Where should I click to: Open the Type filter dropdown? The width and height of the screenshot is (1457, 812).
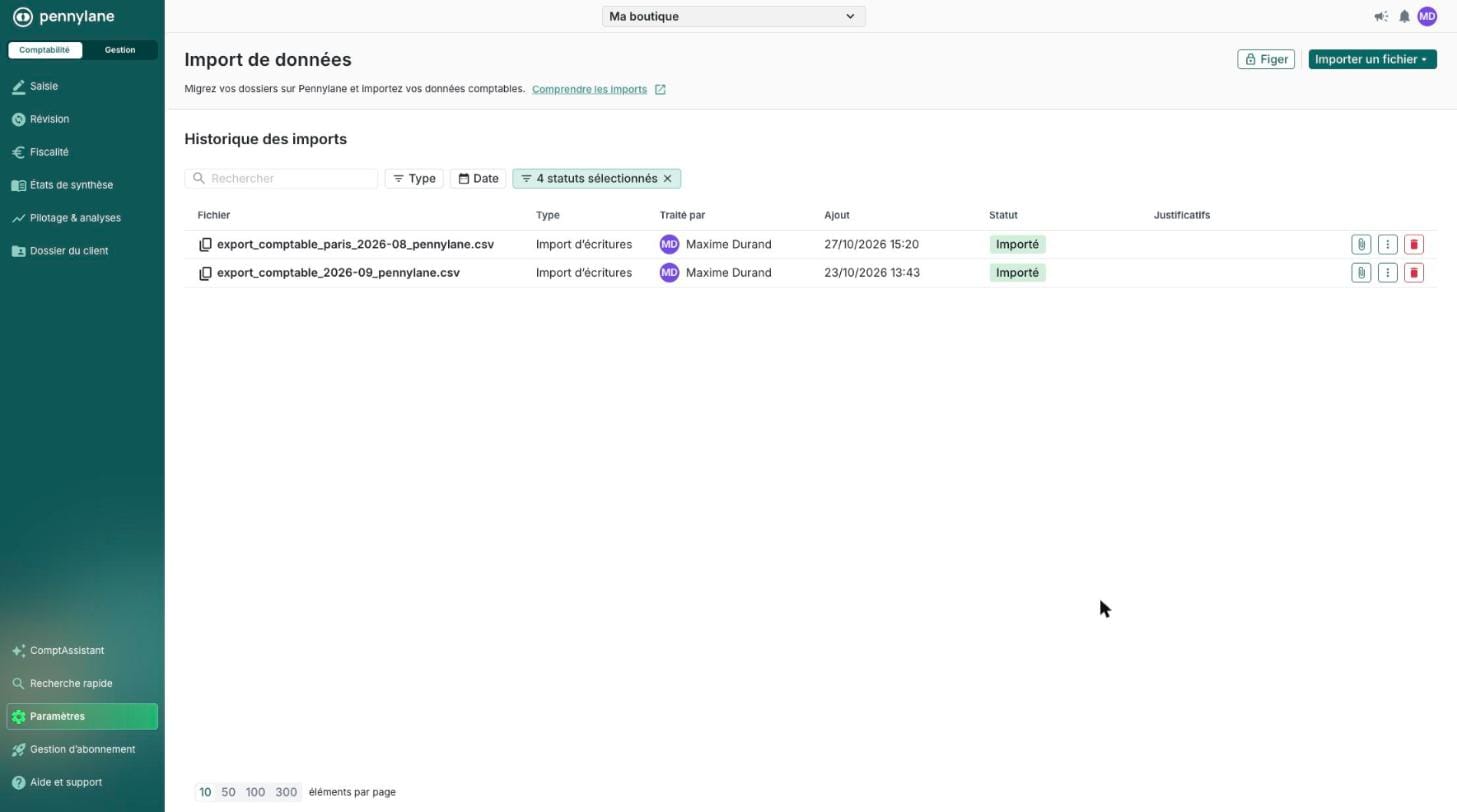pos(414,179)
